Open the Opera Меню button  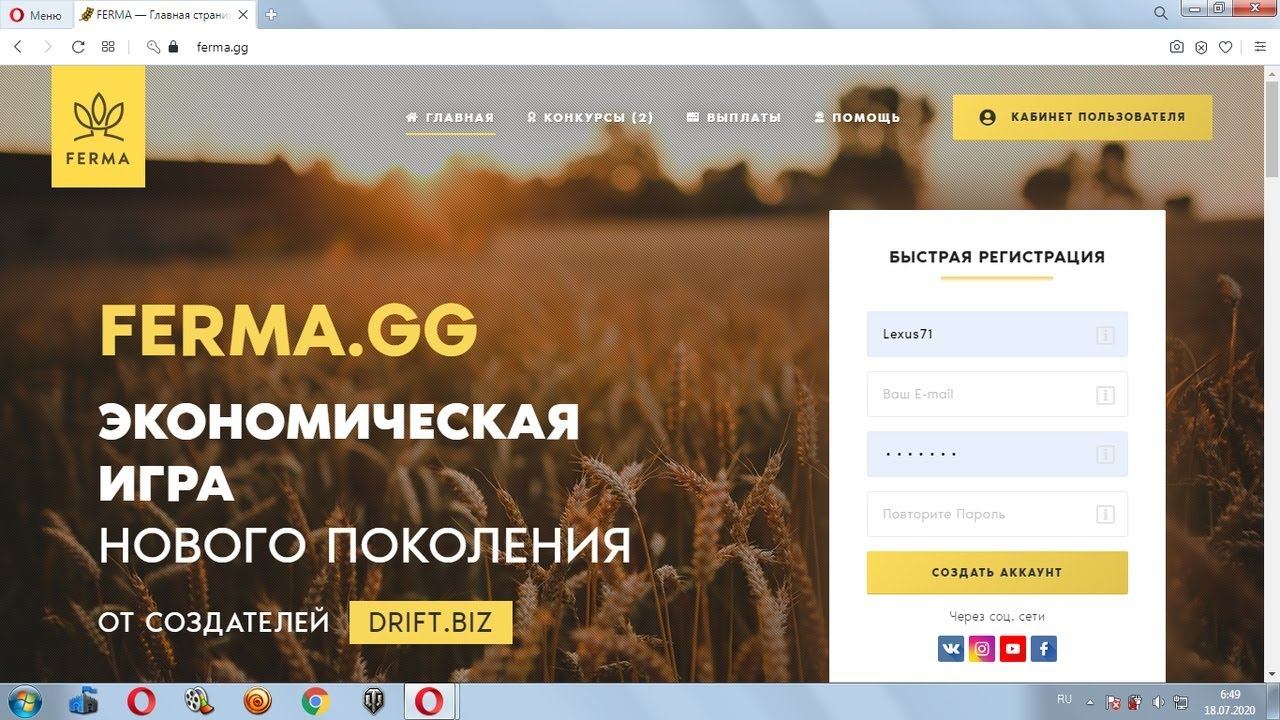(35, 15)
